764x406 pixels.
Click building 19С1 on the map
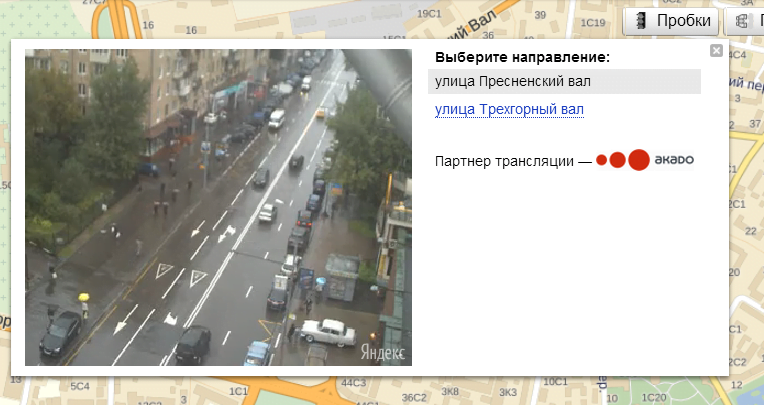click(429, 12)
